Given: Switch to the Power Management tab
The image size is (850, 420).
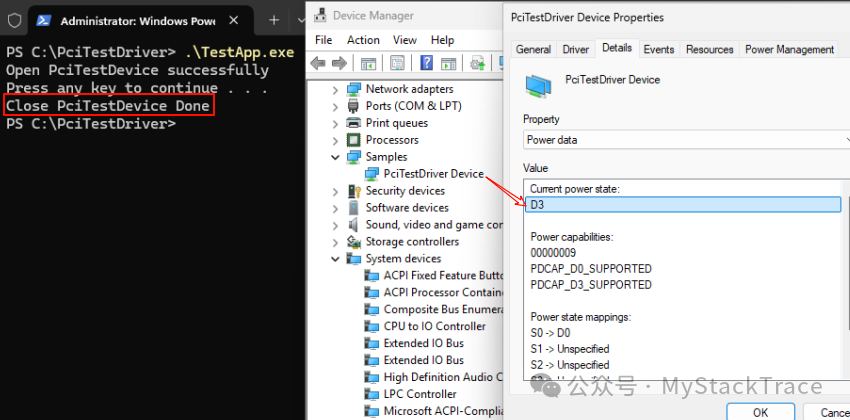Looking at the screenshot, I should tap(789, 49).
